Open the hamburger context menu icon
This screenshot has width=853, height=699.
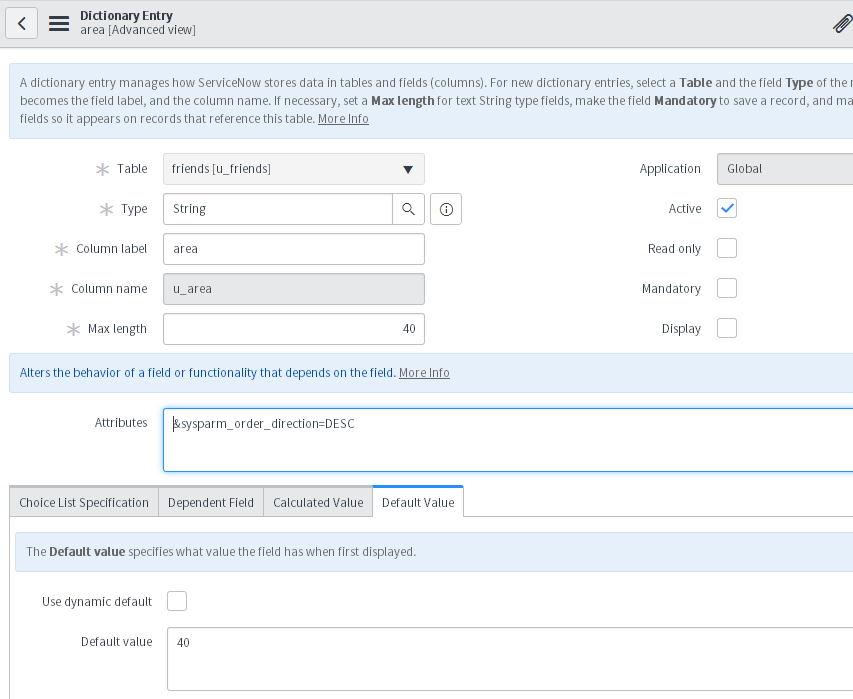coord(59,23)
